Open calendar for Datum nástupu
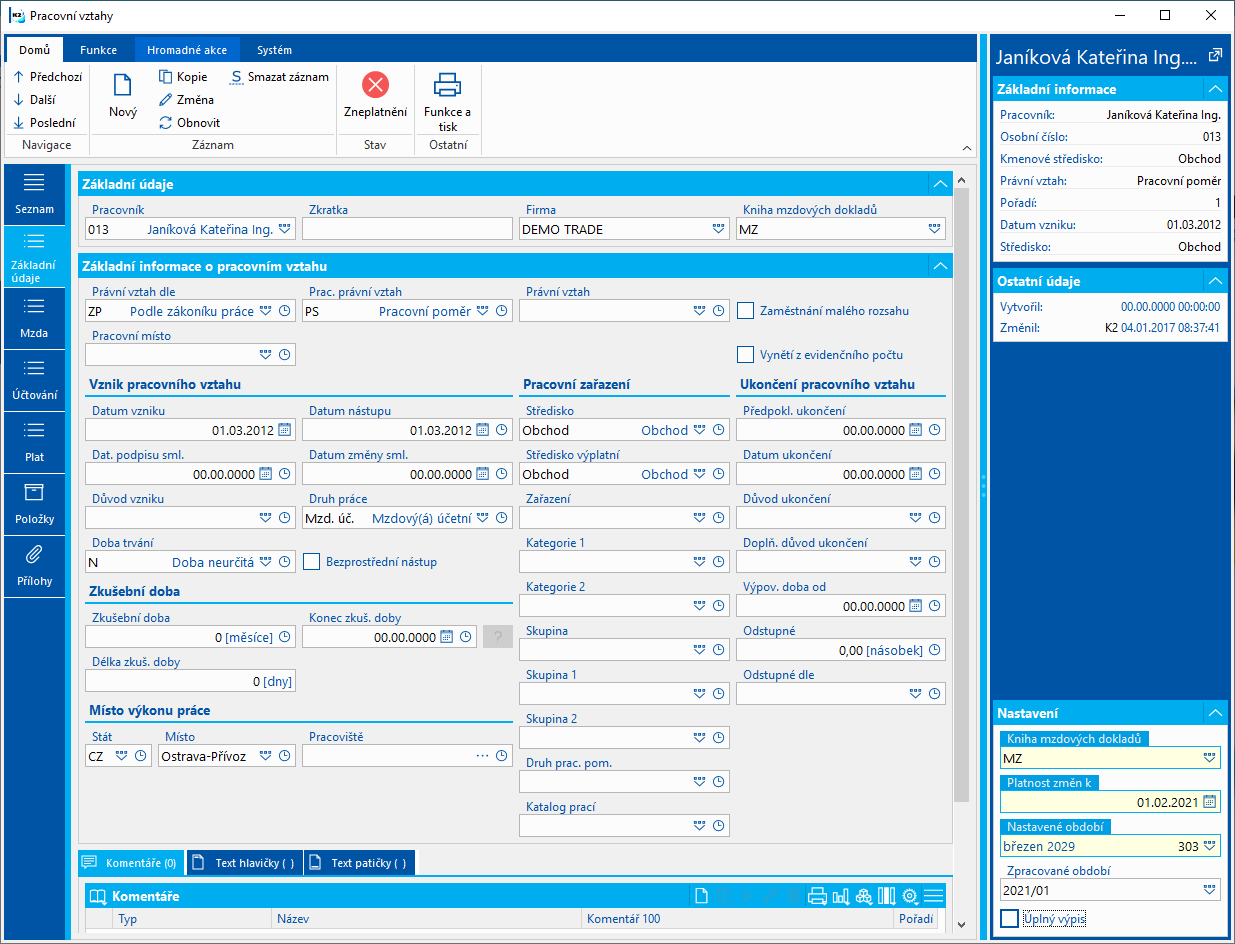This screenshot has height=944, width=1235. click(x=483, y=430)
